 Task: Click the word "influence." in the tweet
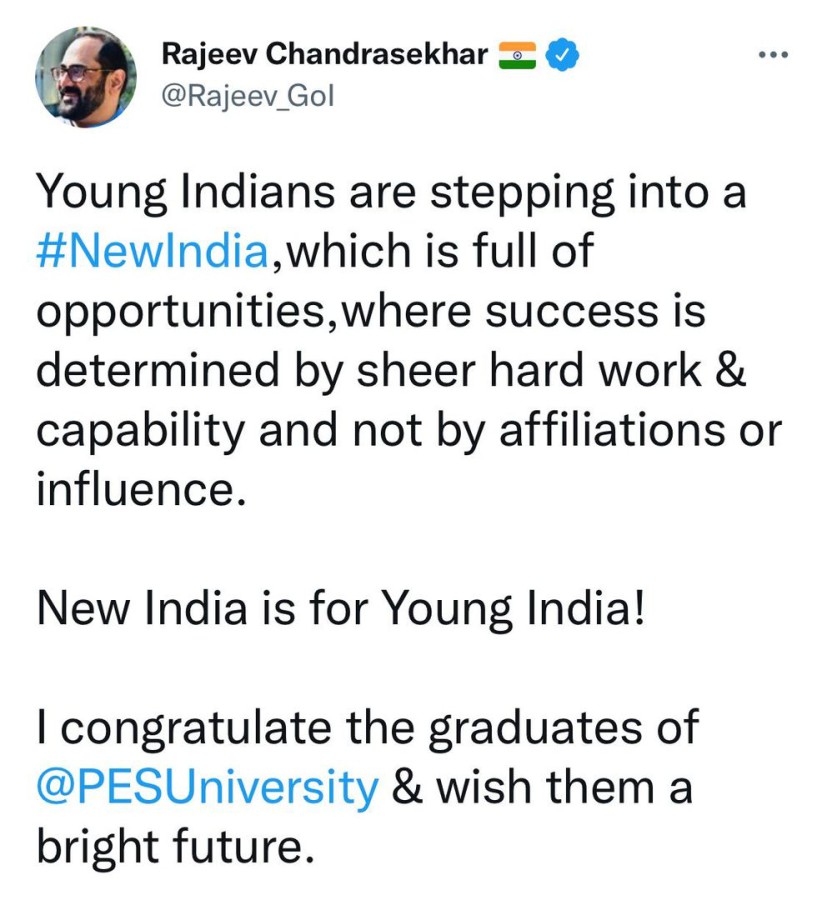(140, 490)
